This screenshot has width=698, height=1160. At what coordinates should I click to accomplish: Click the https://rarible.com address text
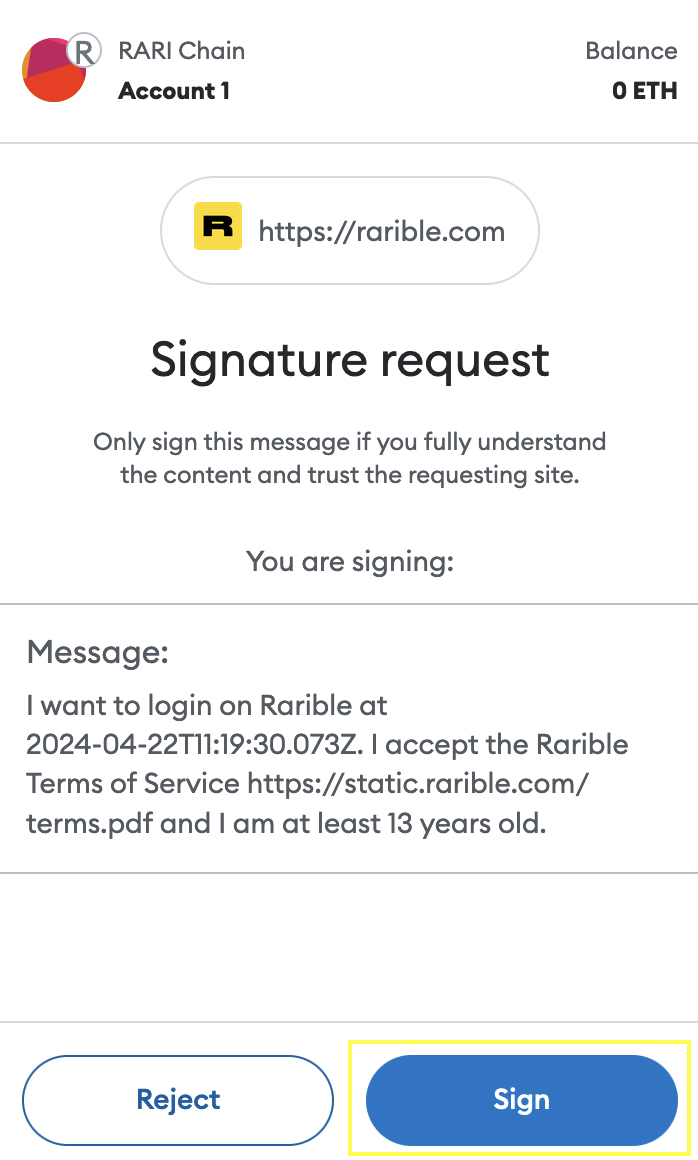tap(382, 230)
